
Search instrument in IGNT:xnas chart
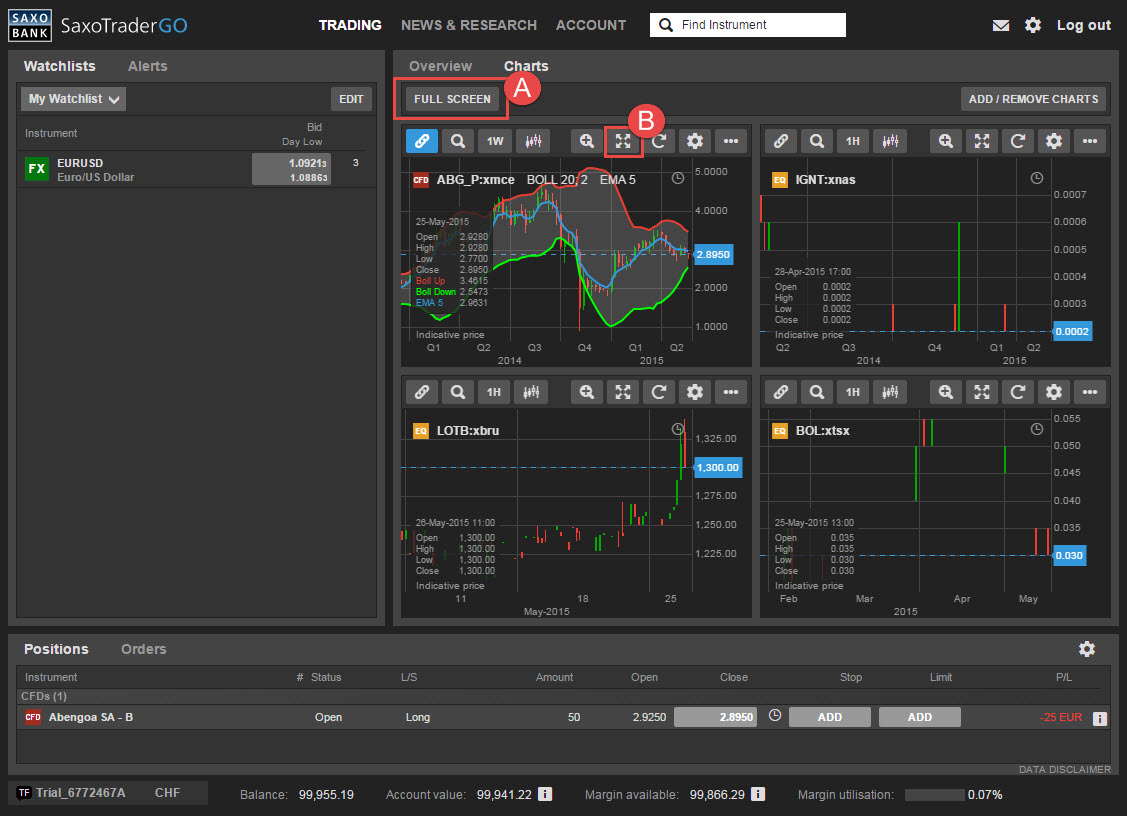click(x=817, y=141)
